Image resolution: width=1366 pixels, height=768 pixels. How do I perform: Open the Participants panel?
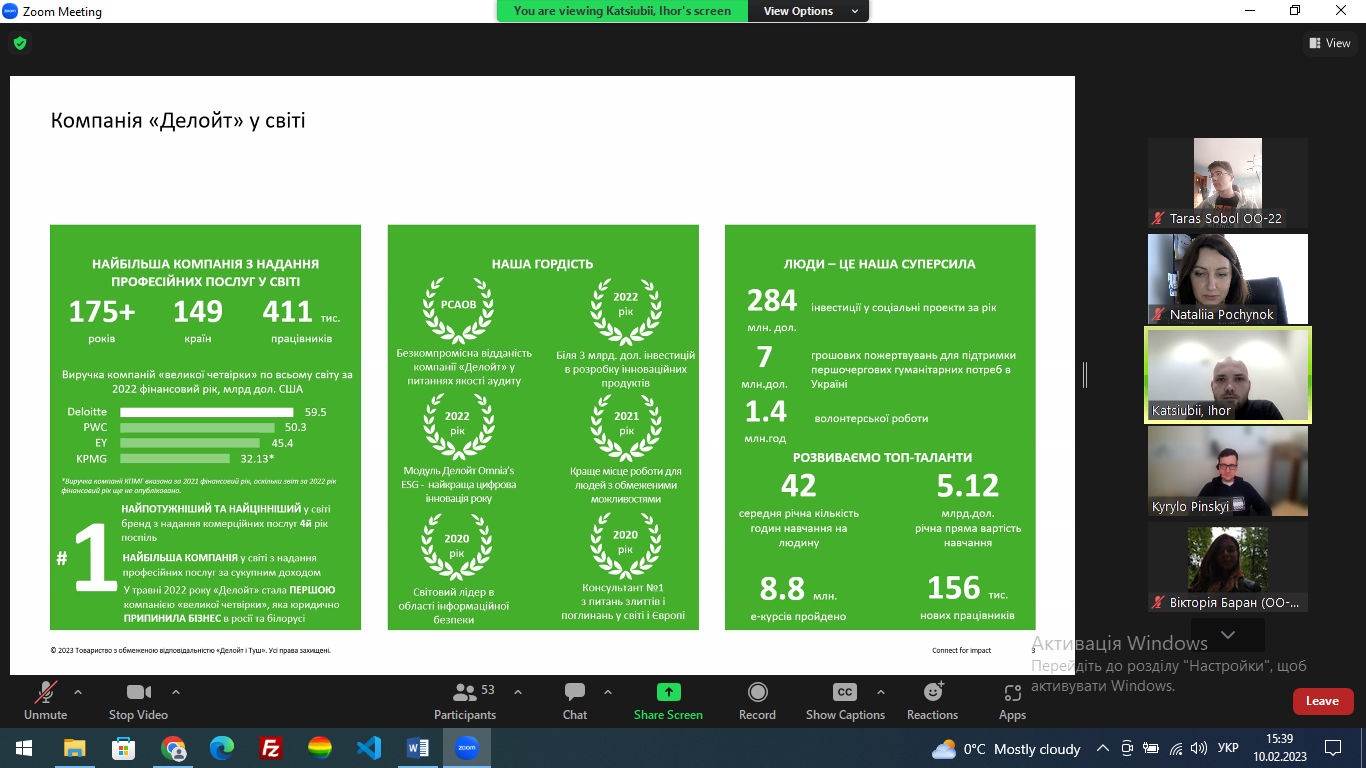point(465,700)
